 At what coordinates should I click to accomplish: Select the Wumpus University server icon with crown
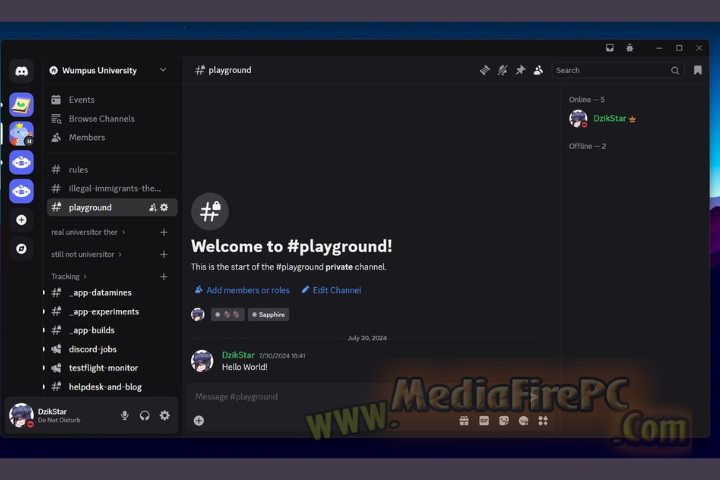(22, 134)
